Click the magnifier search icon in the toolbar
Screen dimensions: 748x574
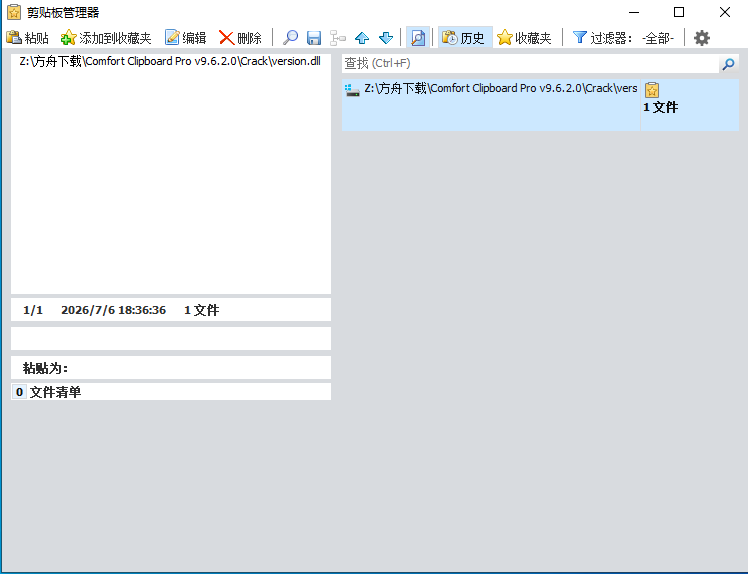click(x=290, y=38)
